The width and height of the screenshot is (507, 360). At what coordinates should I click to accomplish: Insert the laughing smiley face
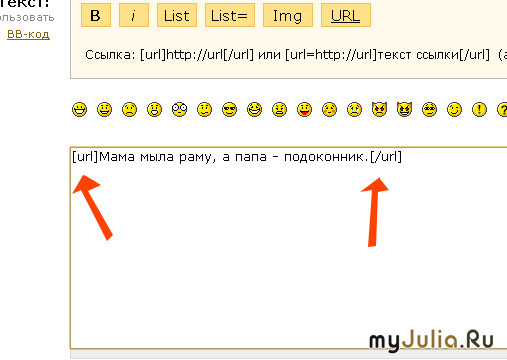(254, 109)
